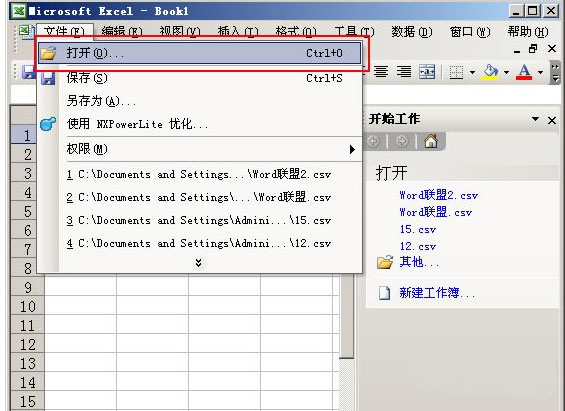
Task: Select row header 15
Action: point(27,402)
